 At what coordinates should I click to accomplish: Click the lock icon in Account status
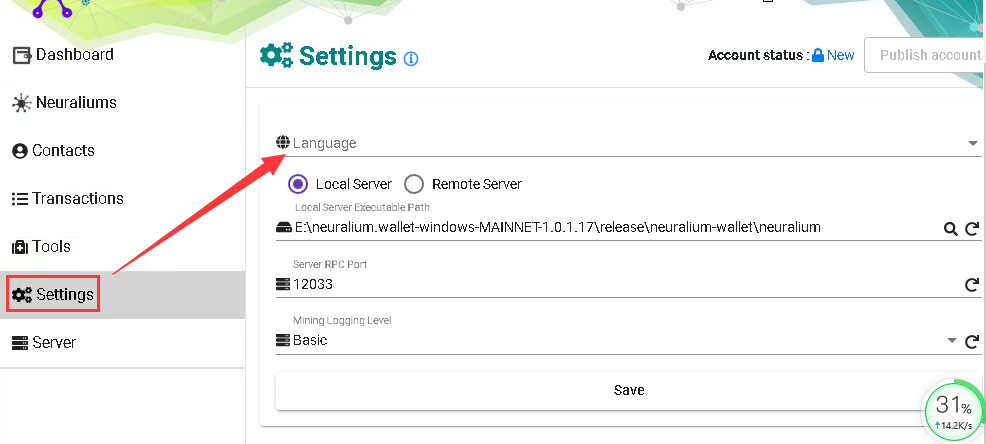818,56
